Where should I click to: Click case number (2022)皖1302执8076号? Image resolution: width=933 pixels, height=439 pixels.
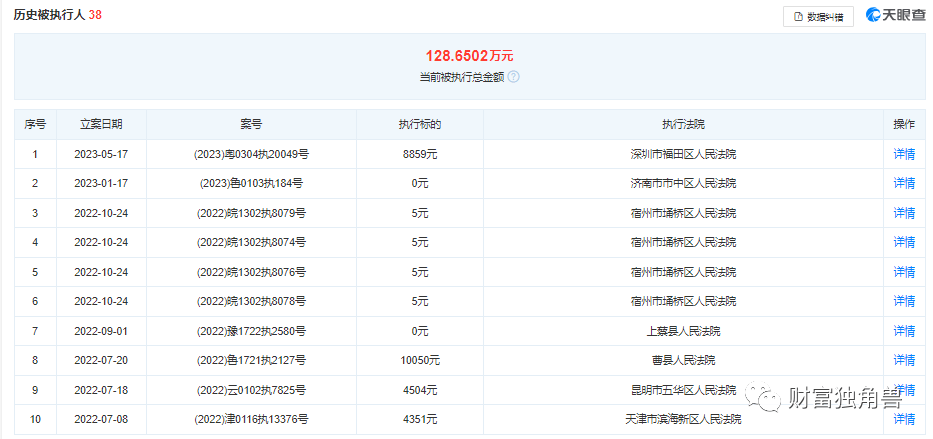pos(251,272)
